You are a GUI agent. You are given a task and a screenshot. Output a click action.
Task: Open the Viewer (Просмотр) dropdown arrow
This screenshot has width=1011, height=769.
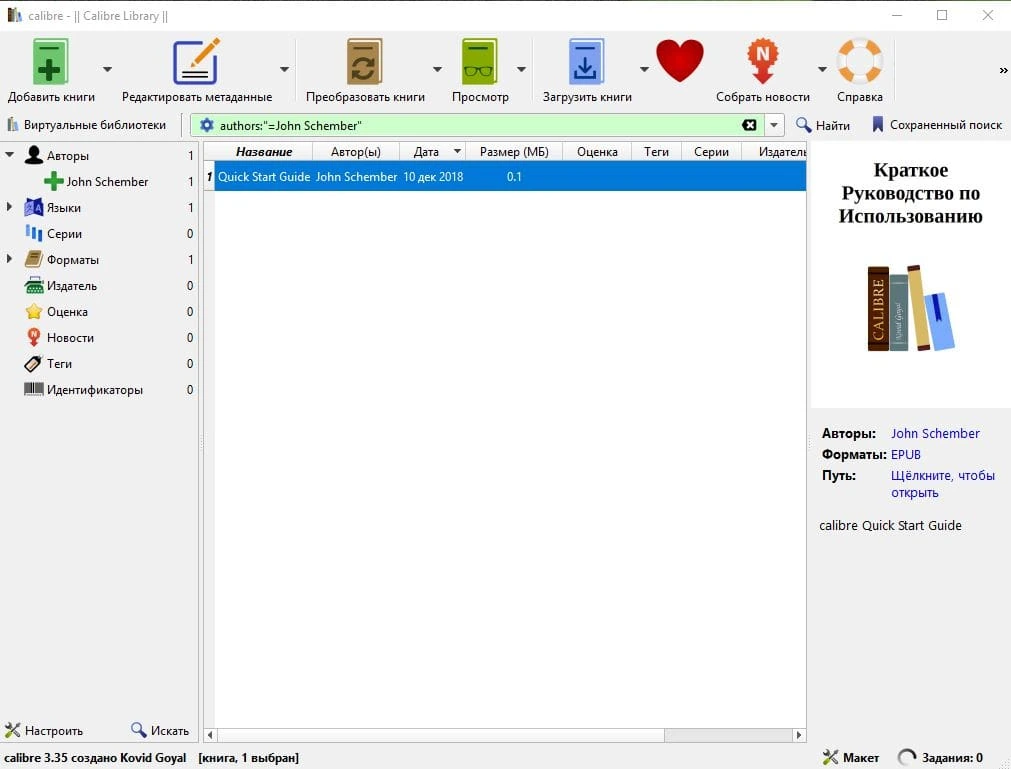521,69
